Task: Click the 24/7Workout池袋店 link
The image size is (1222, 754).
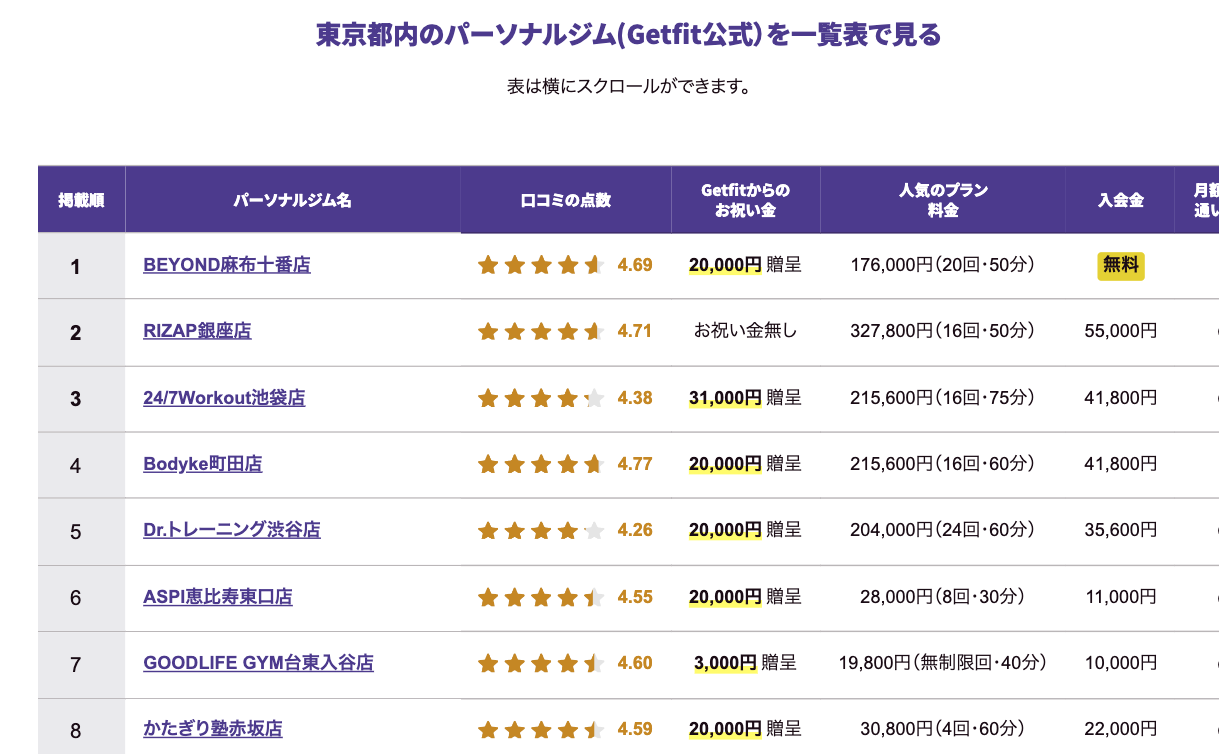Action: pos(224,398)
